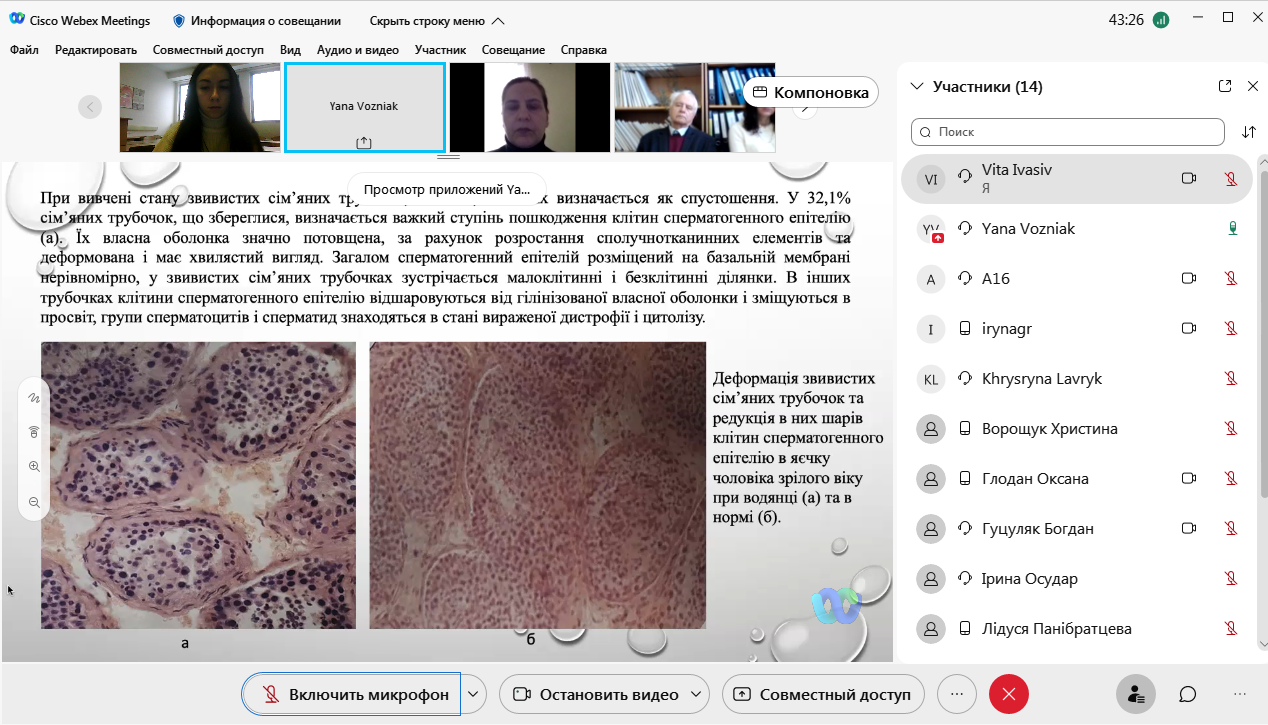Click the annotate pen tool icon
The width and height of the screenshot is (1268, 725).
pyautogui.click(x=34, y=398)
